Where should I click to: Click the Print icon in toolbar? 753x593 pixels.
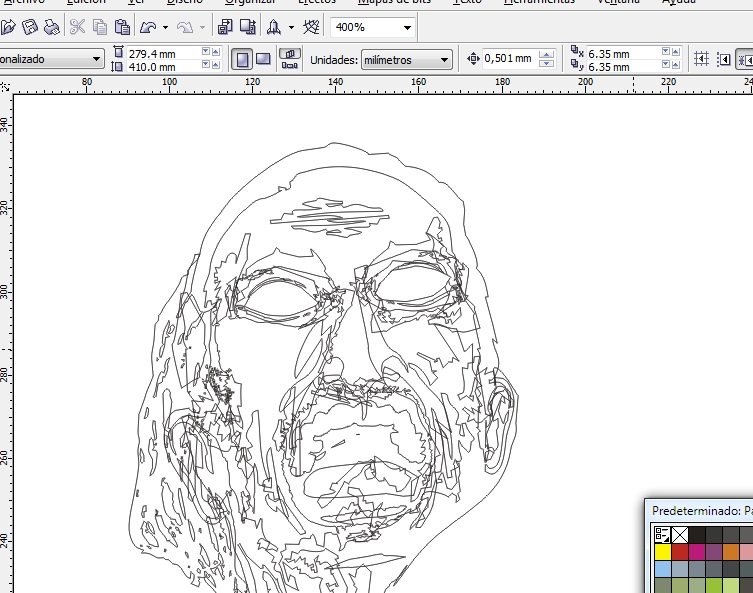click(51, 27)
